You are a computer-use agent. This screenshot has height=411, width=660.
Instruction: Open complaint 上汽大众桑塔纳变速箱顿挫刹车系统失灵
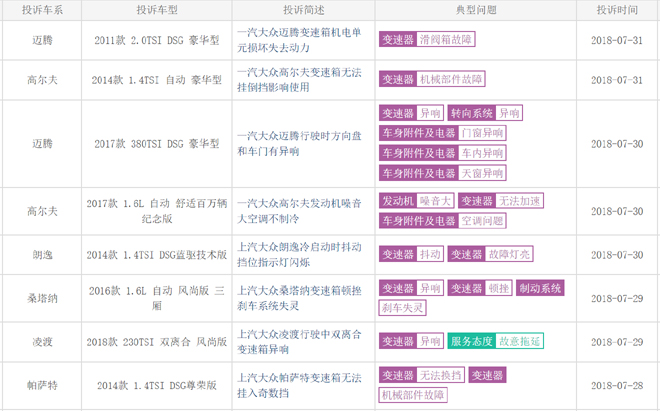[299, 298]
